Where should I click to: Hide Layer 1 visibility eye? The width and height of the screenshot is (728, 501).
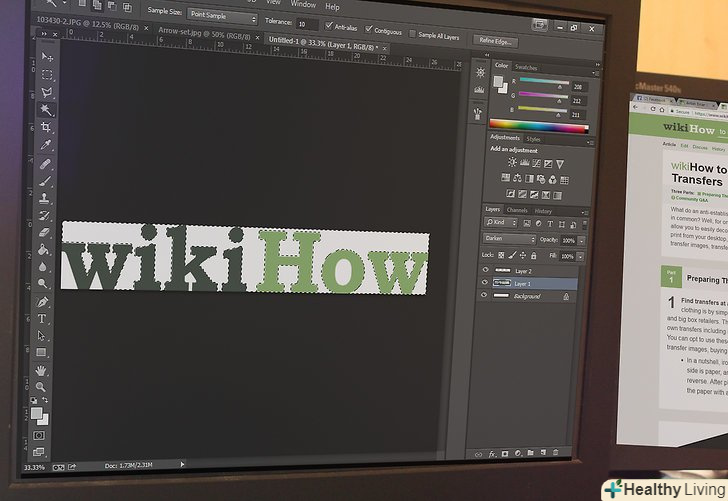[485, 282]
